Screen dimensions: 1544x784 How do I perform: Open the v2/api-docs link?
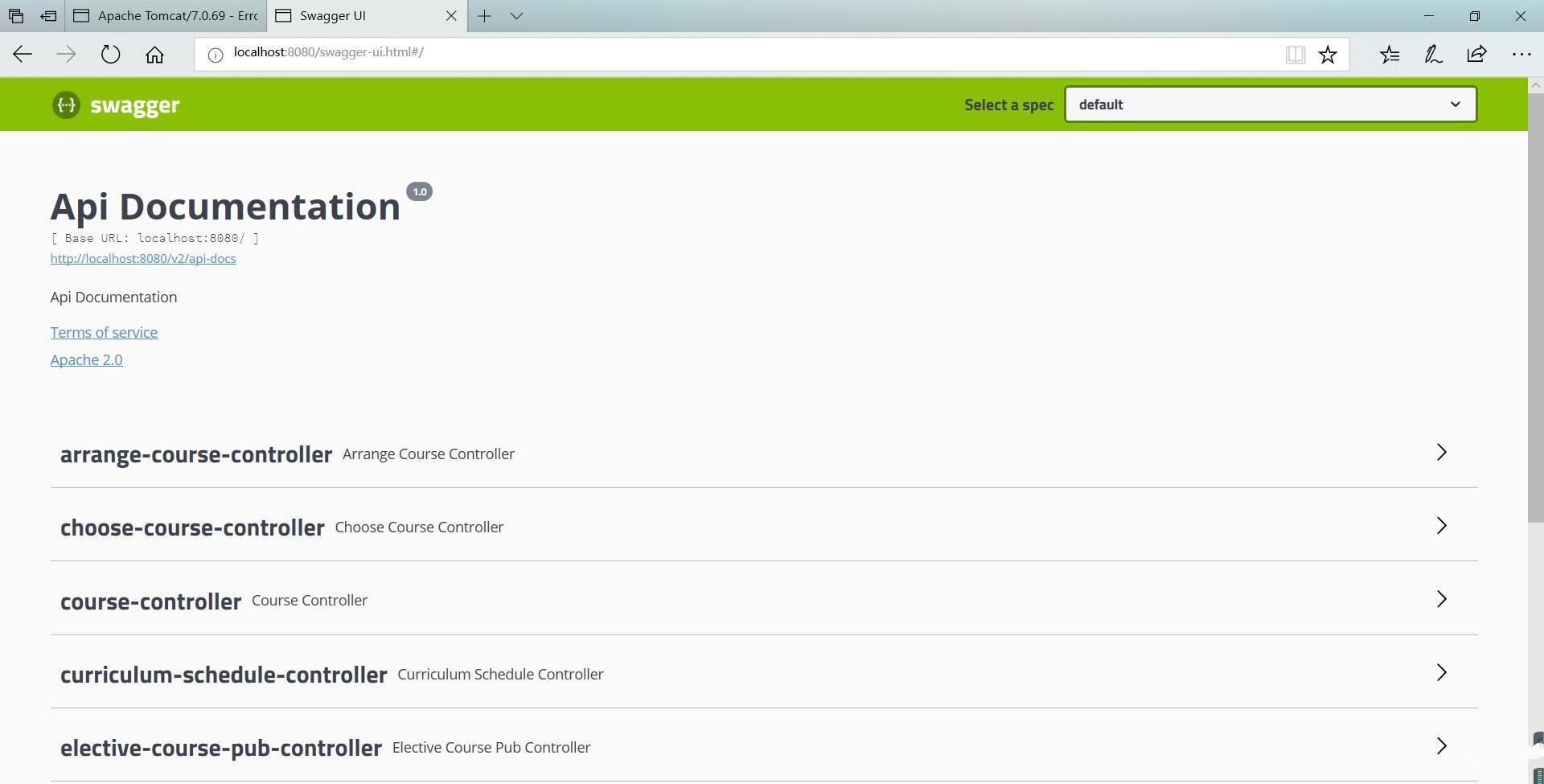(143, 258)
